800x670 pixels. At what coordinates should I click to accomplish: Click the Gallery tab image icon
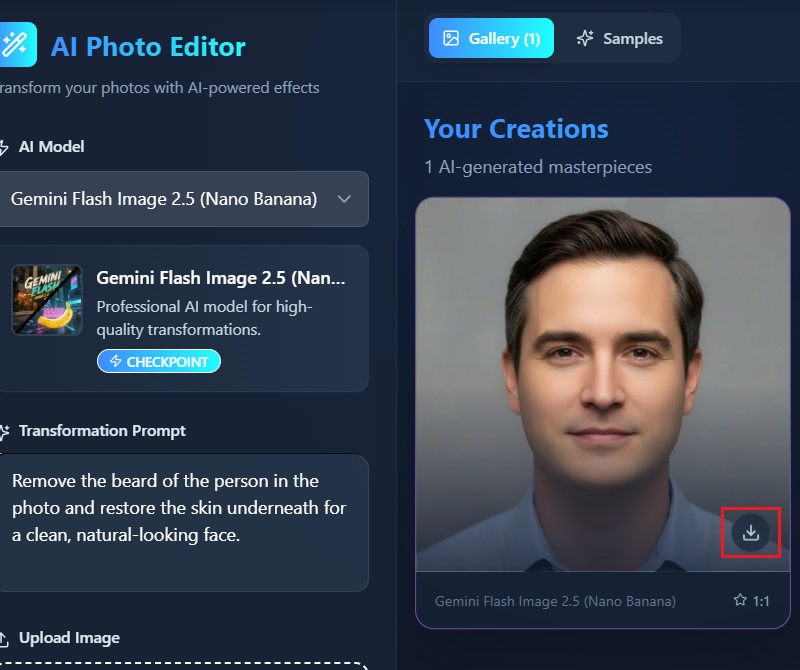click(451, 38)
